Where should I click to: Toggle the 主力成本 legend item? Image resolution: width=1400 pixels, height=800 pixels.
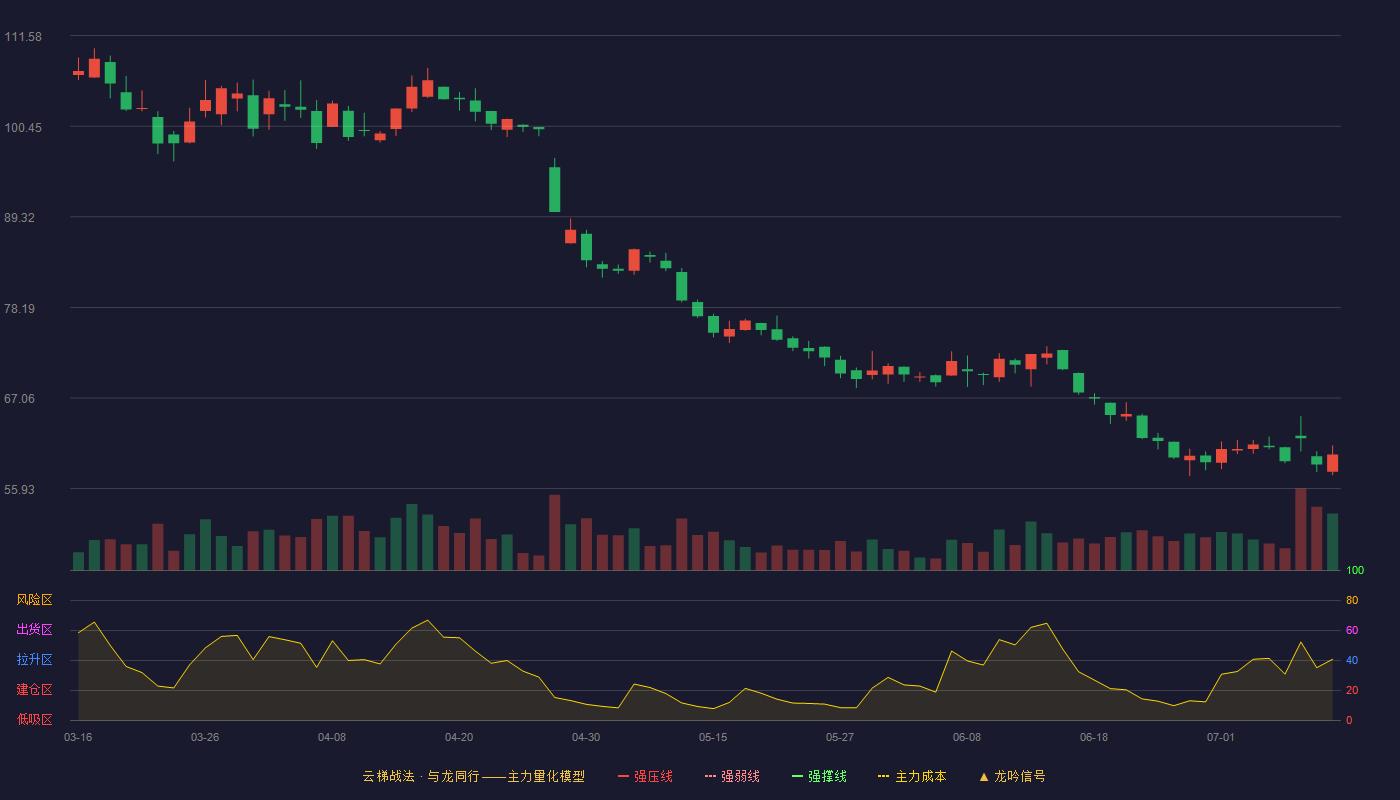pos(912,776)
